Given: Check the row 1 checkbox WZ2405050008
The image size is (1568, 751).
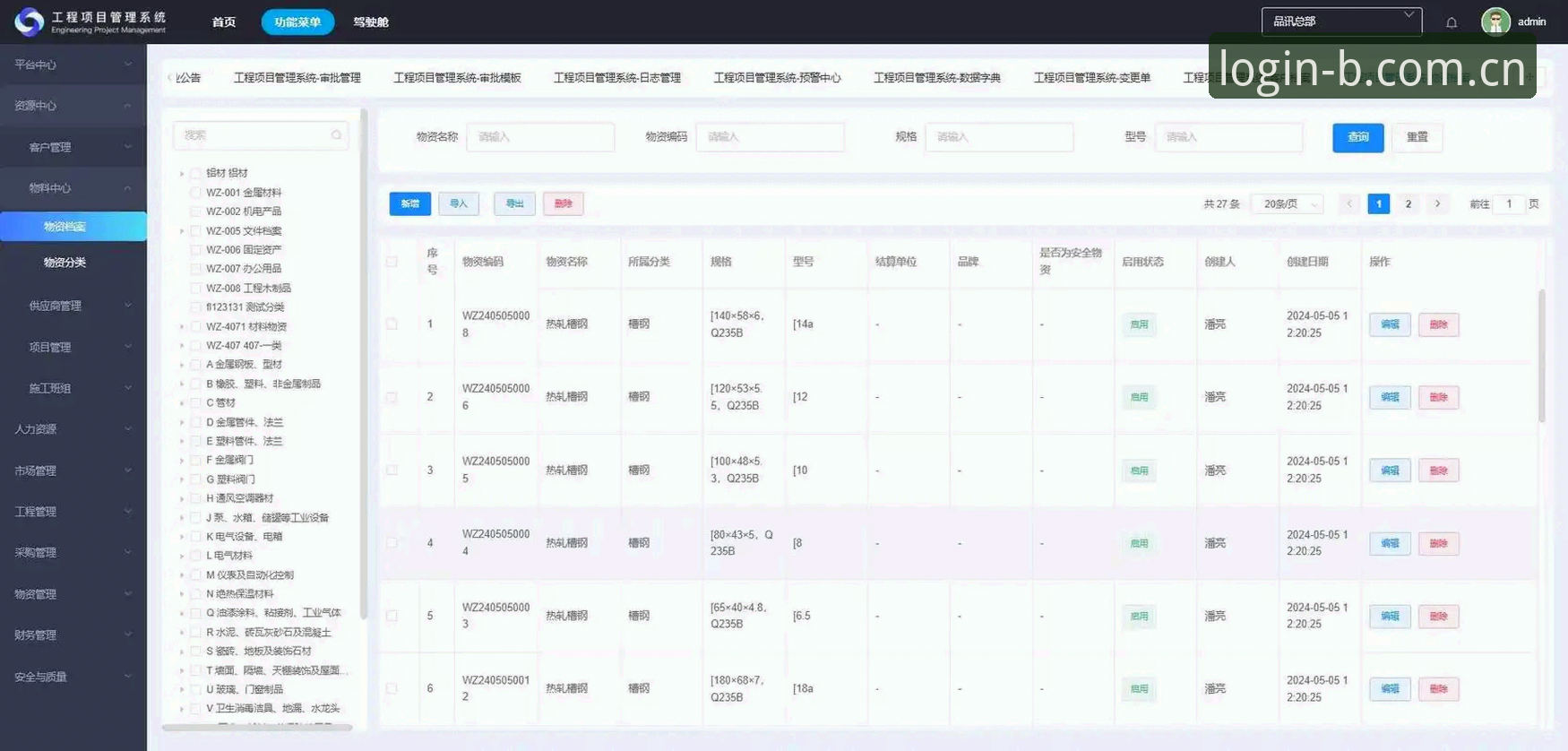Looking at the screenshot, I should coord(392,324).
